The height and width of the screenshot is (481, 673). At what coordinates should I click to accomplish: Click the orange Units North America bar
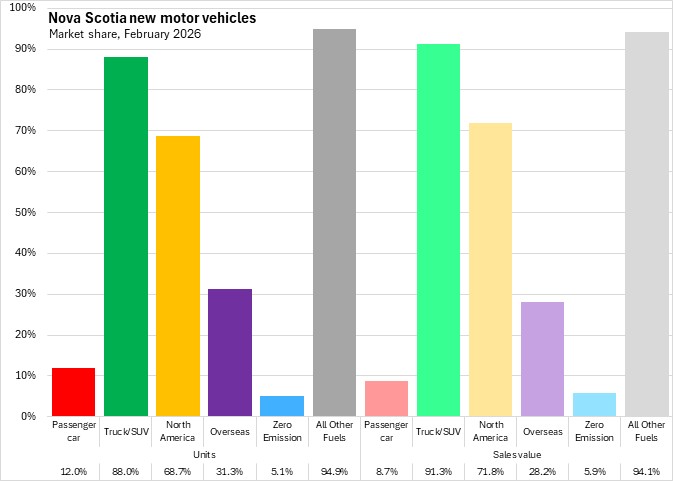tap(178, 276)
